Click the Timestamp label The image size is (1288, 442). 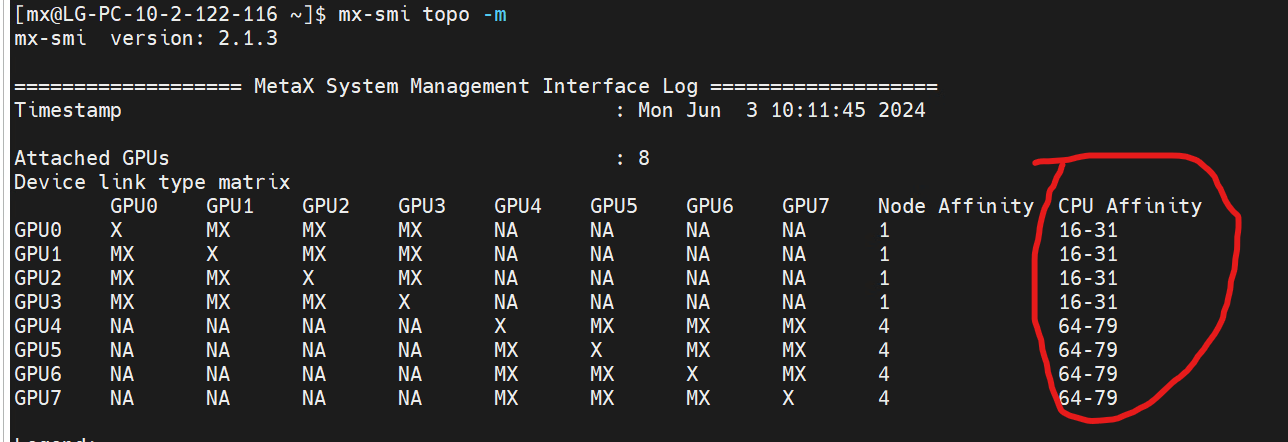pyautogui.click(x=68, y=110)
